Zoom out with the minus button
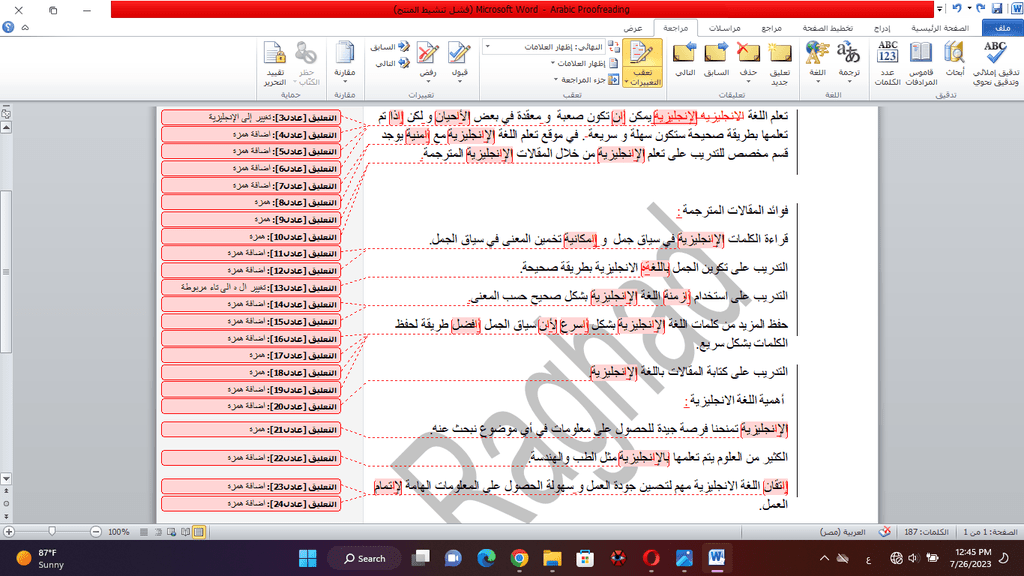Screen dimensions: 1024x576 [95, 532]
